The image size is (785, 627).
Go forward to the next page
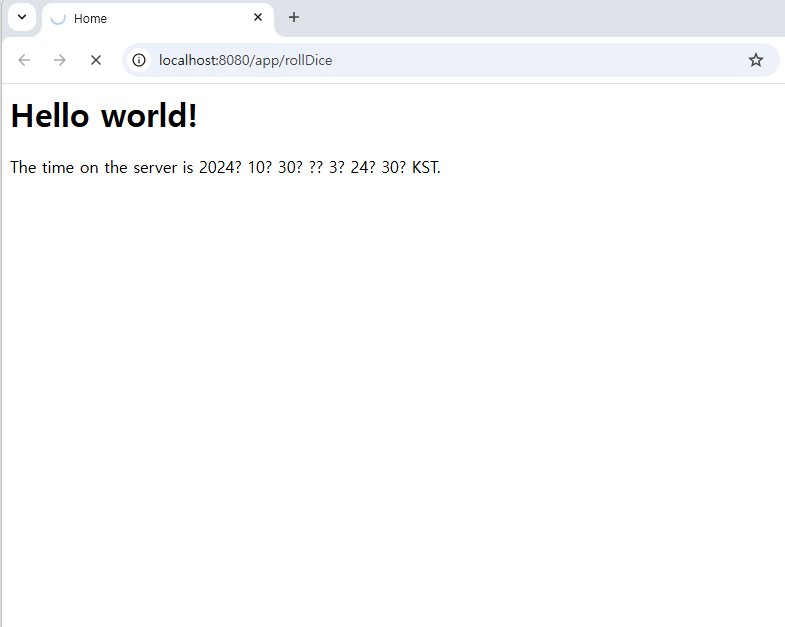(60, 60)
